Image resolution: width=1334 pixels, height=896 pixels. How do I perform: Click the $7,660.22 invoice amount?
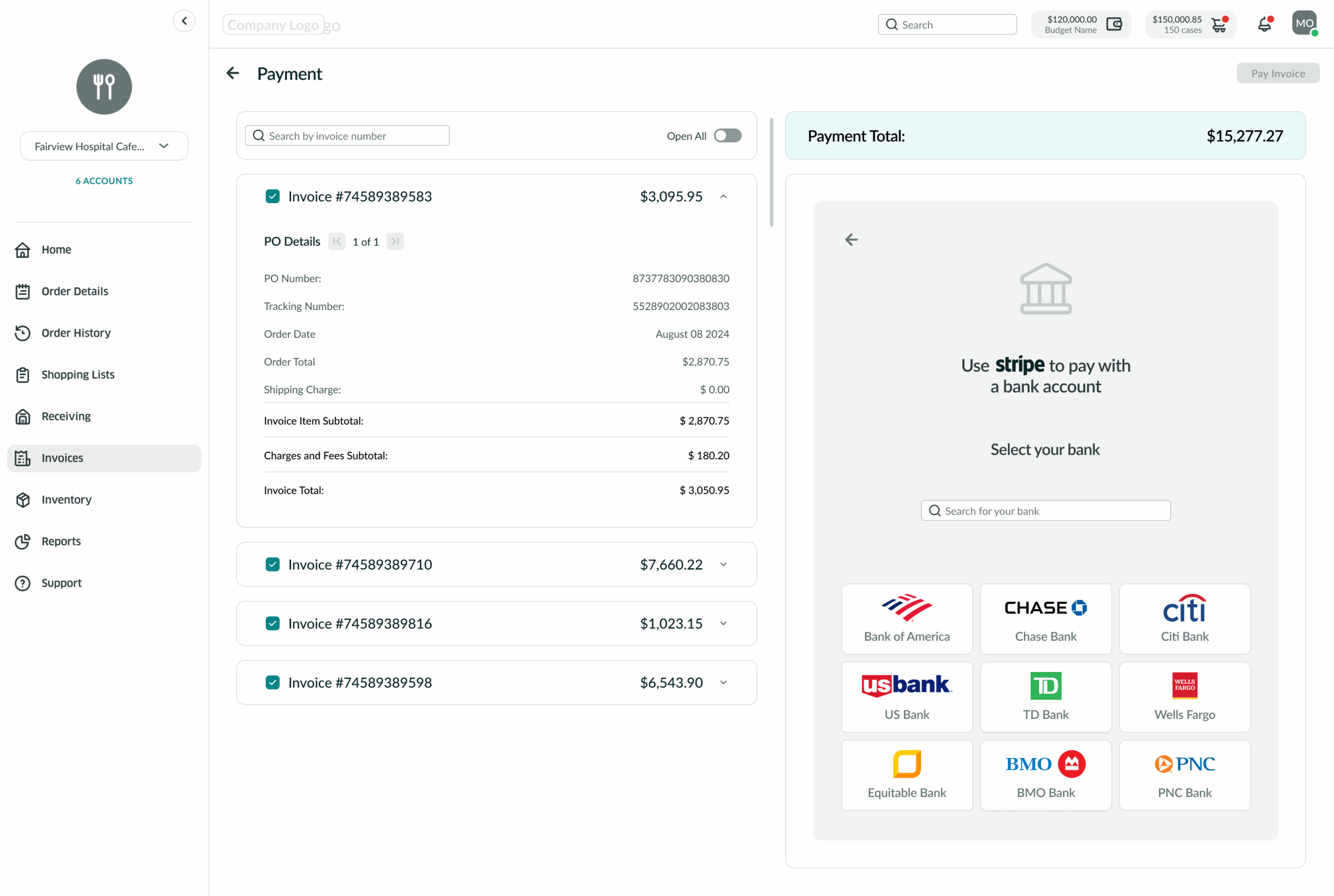click(x=671, y=565)
